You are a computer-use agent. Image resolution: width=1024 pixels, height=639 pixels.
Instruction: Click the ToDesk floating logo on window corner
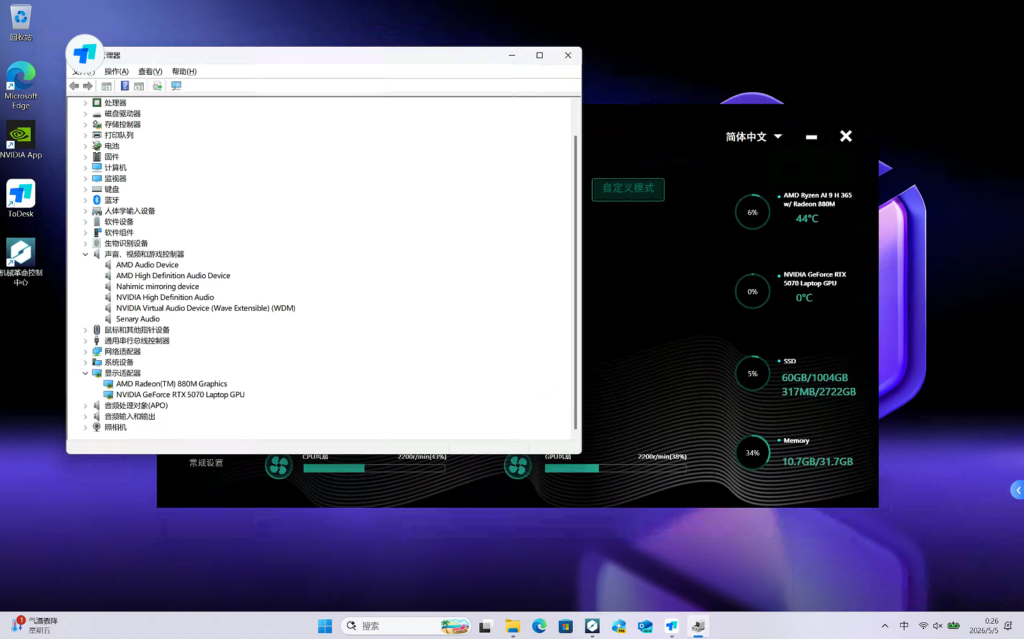coord(85,54)
